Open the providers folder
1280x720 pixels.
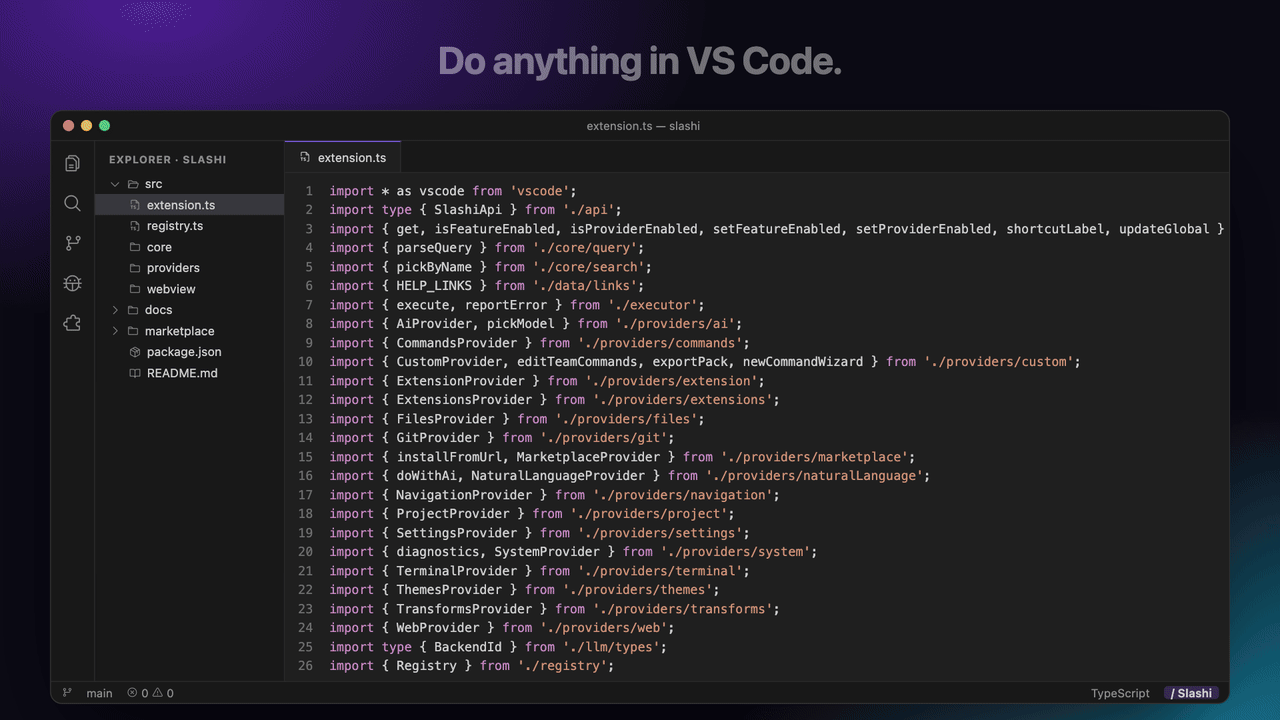tap(190, 268)
